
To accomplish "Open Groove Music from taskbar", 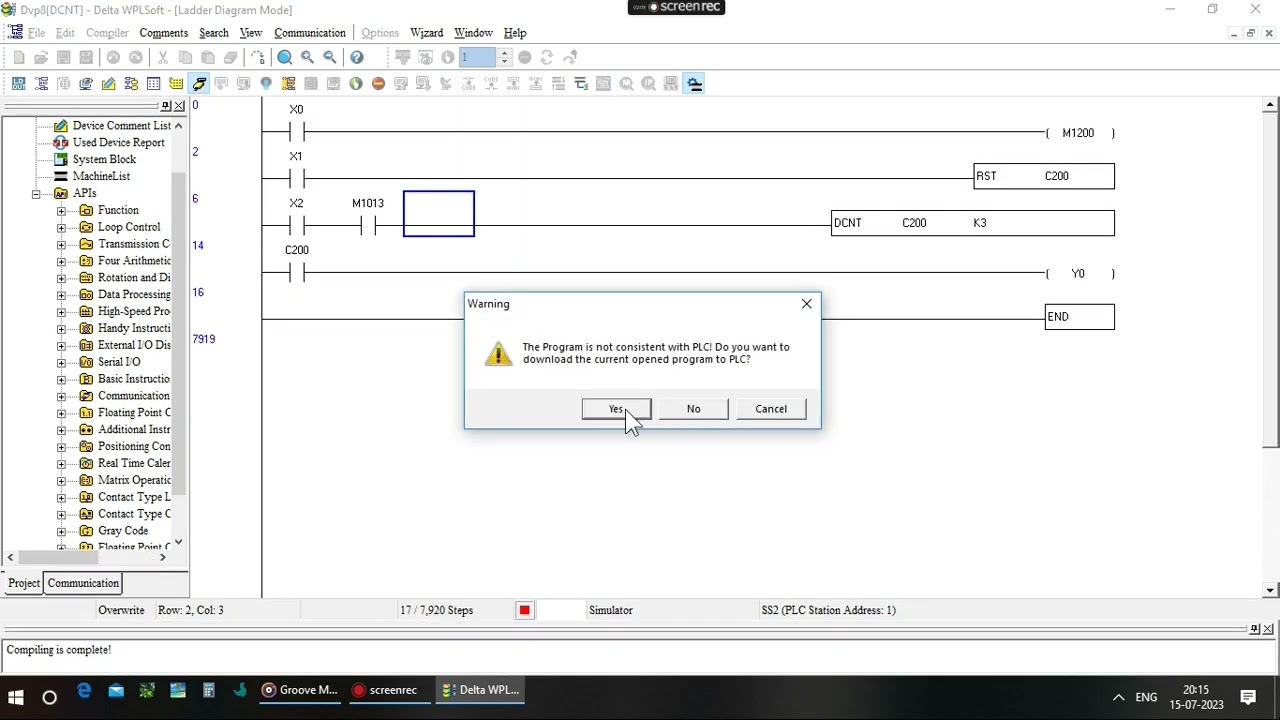I will (300, 690).
